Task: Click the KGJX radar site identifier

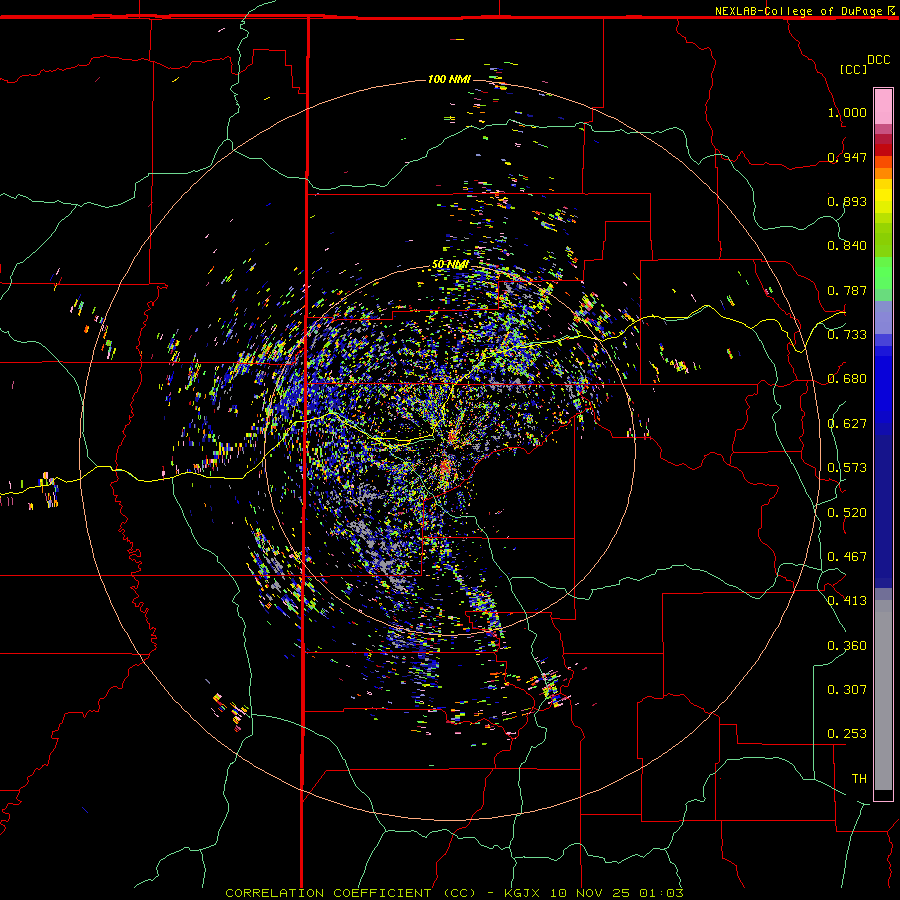Action: click(522, 893)
